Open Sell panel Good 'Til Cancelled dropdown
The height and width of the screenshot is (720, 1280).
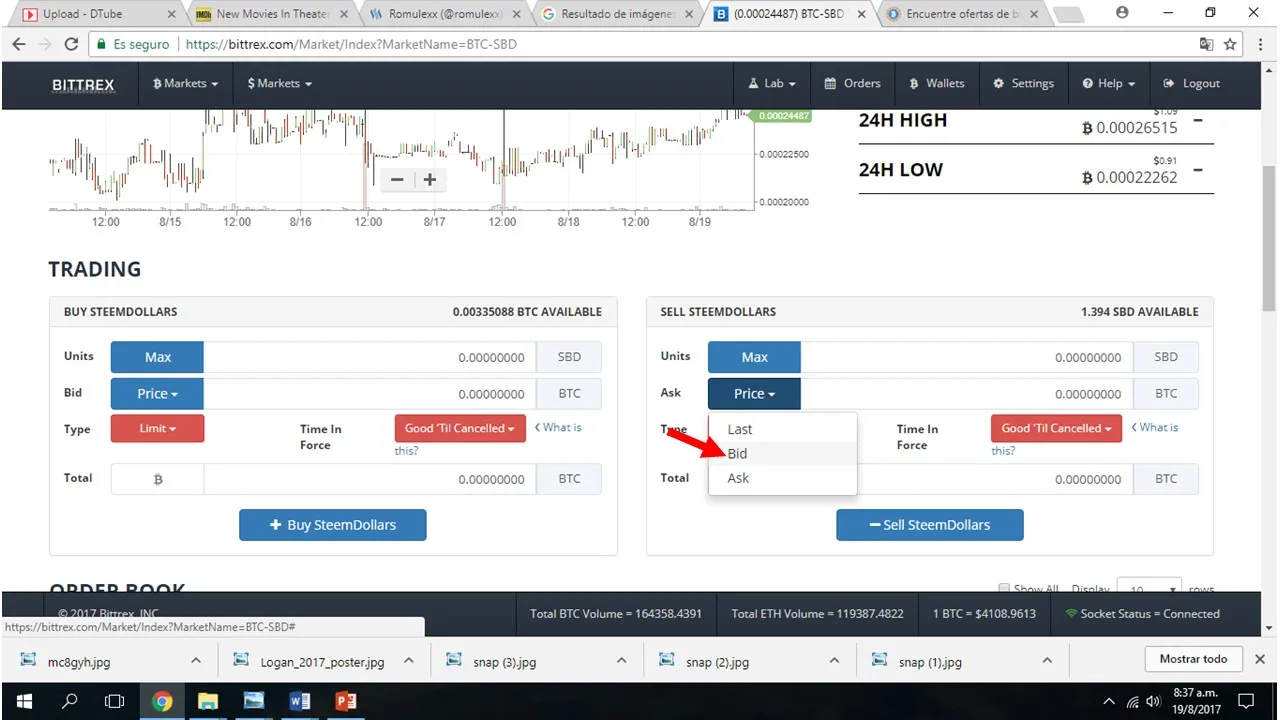pyautogui.click(x=1057, y=428)
